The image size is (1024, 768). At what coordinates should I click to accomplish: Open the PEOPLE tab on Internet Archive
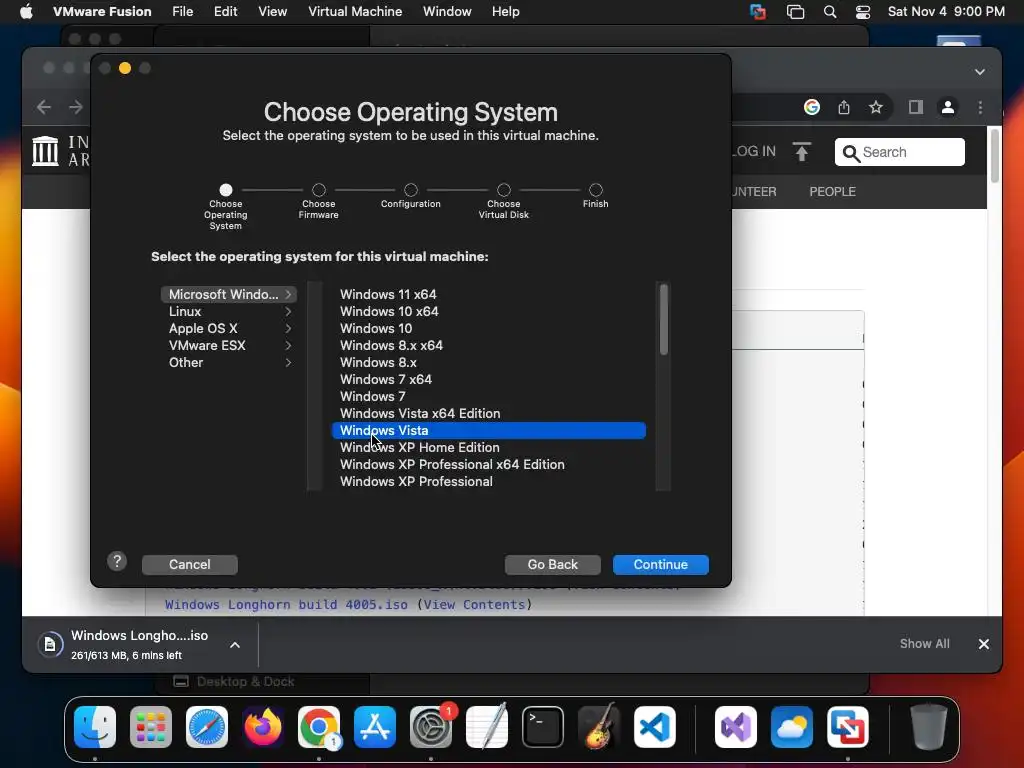[x=833, y=191]
